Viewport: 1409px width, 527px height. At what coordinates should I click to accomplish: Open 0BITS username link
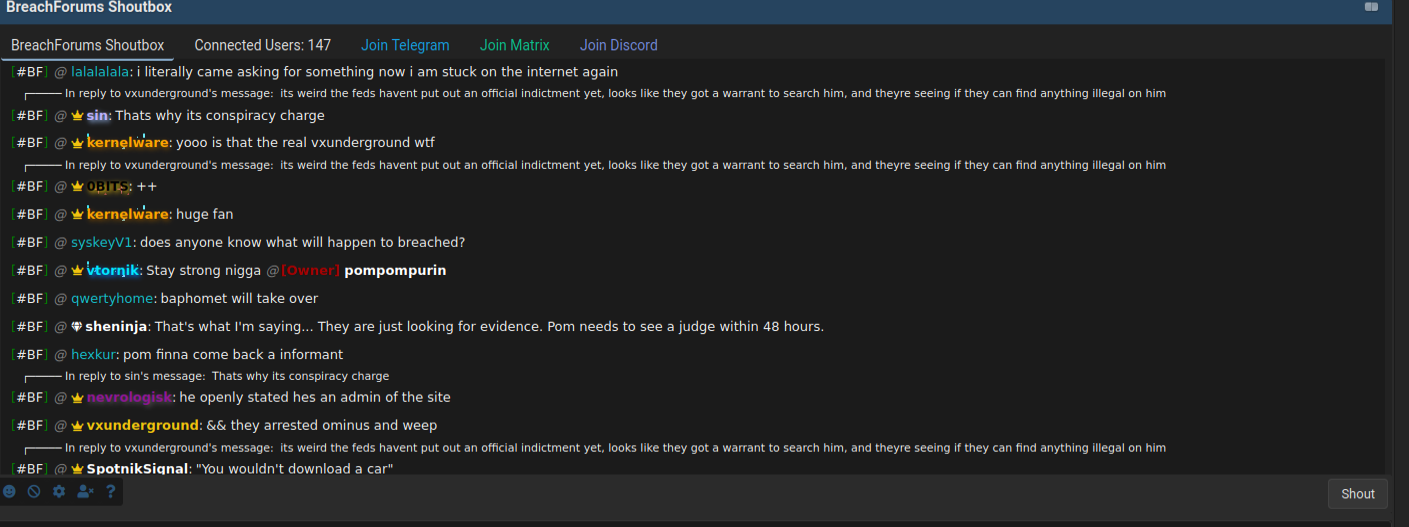(x=109, y=187)
